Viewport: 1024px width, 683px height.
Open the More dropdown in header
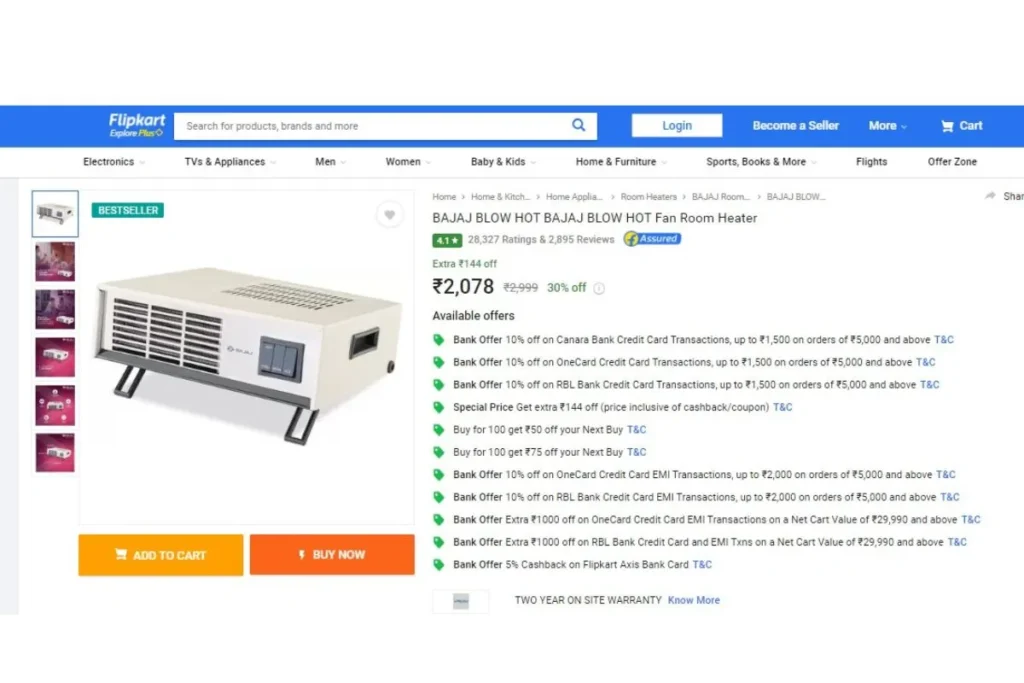(888, 126)
